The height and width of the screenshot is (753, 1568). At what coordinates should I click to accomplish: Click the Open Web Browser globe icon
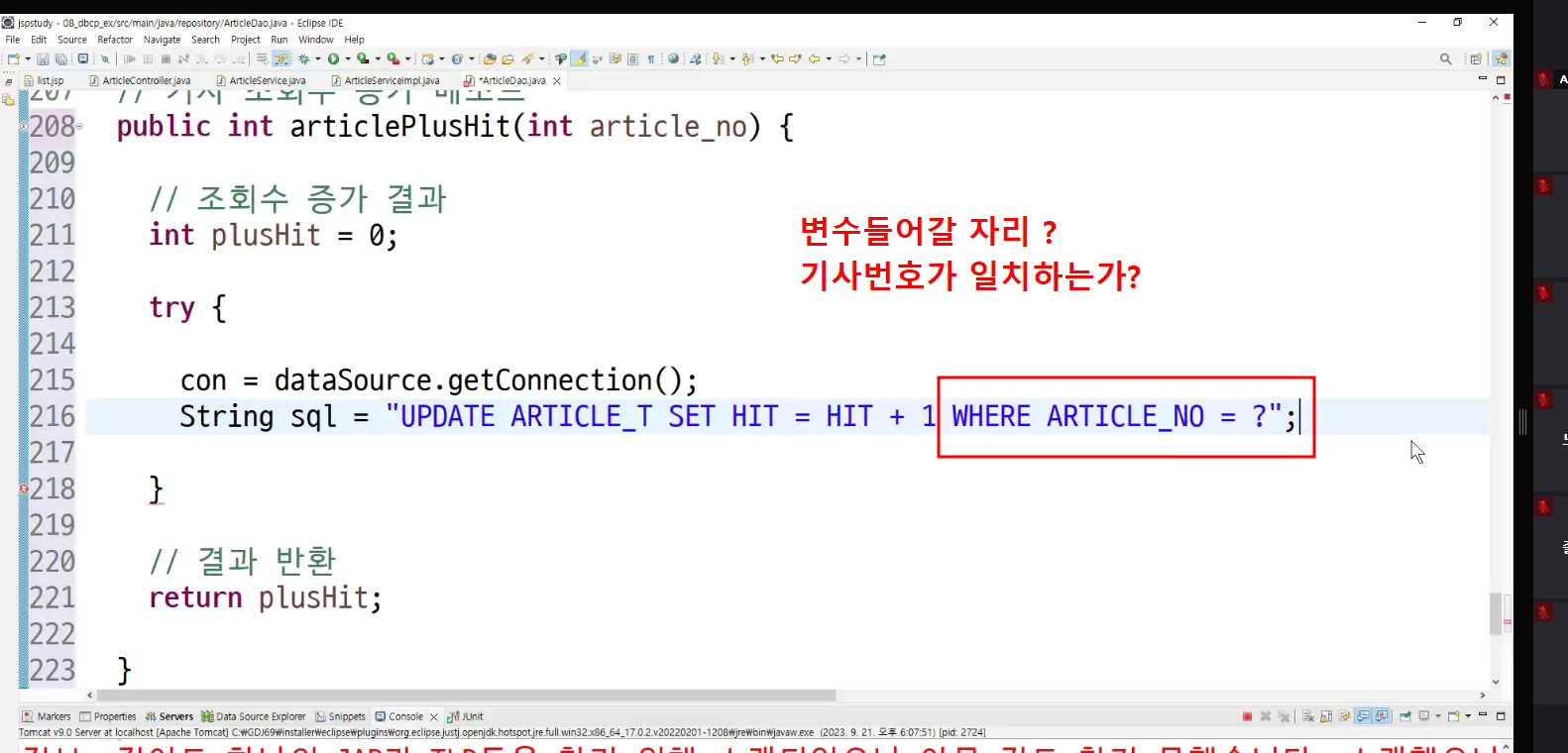(x=674, y=59)
